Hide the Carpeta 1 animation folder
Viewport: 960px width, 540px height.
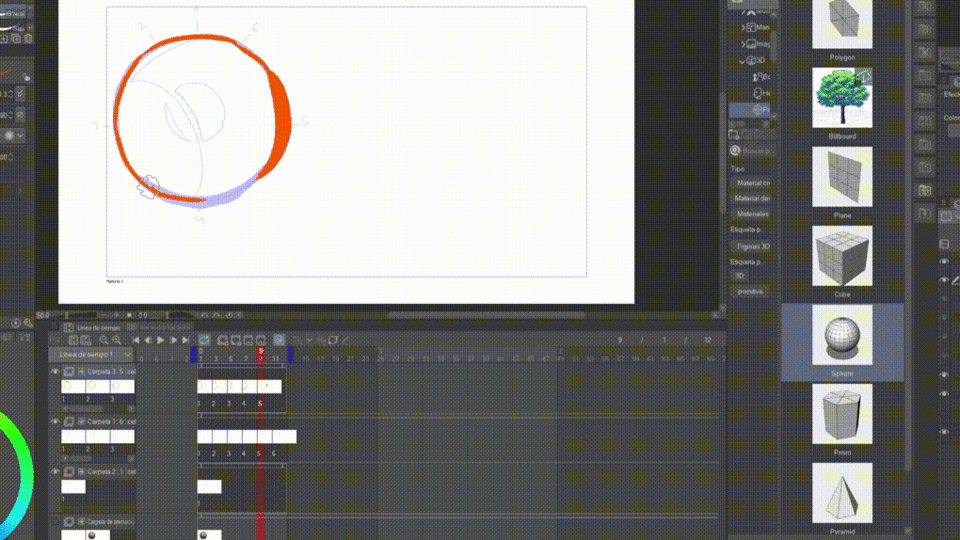pos(55,422)
